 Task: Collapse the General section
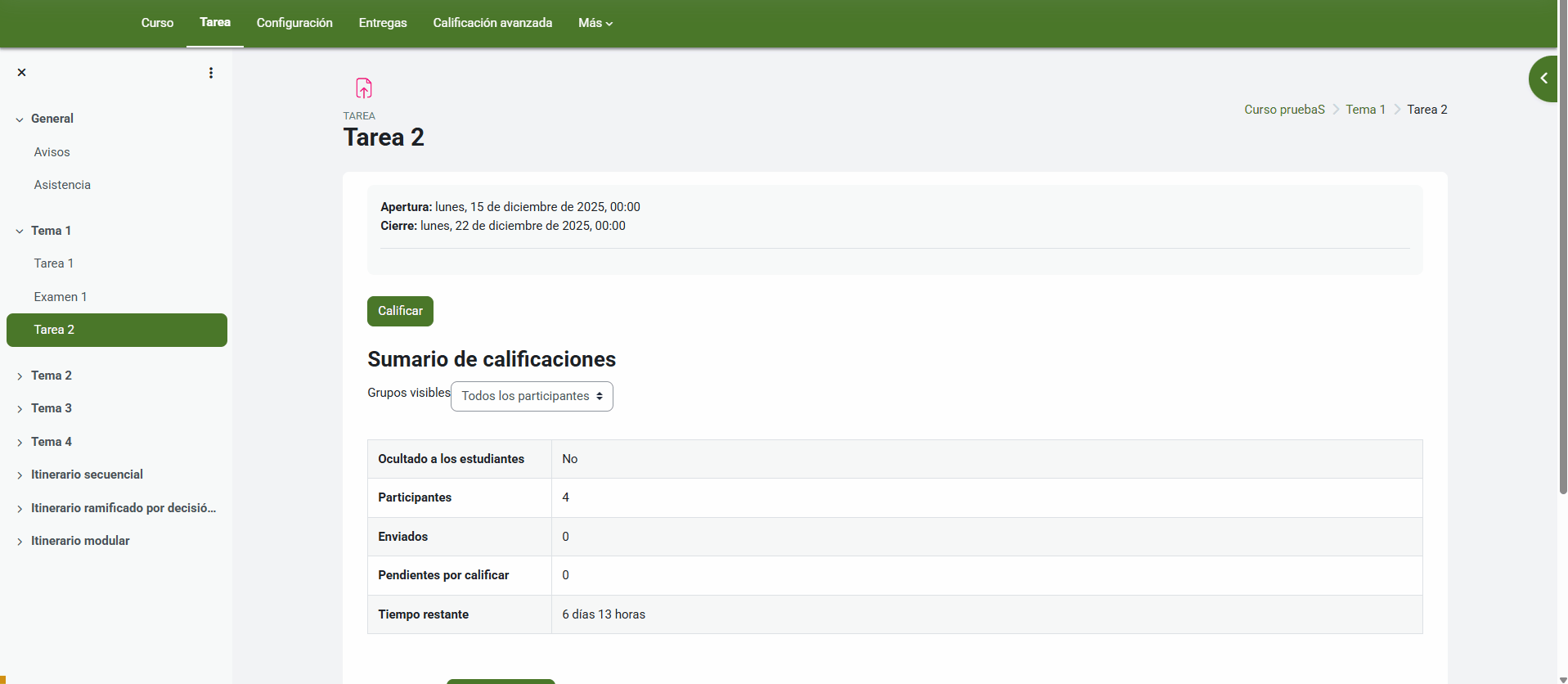20,119
